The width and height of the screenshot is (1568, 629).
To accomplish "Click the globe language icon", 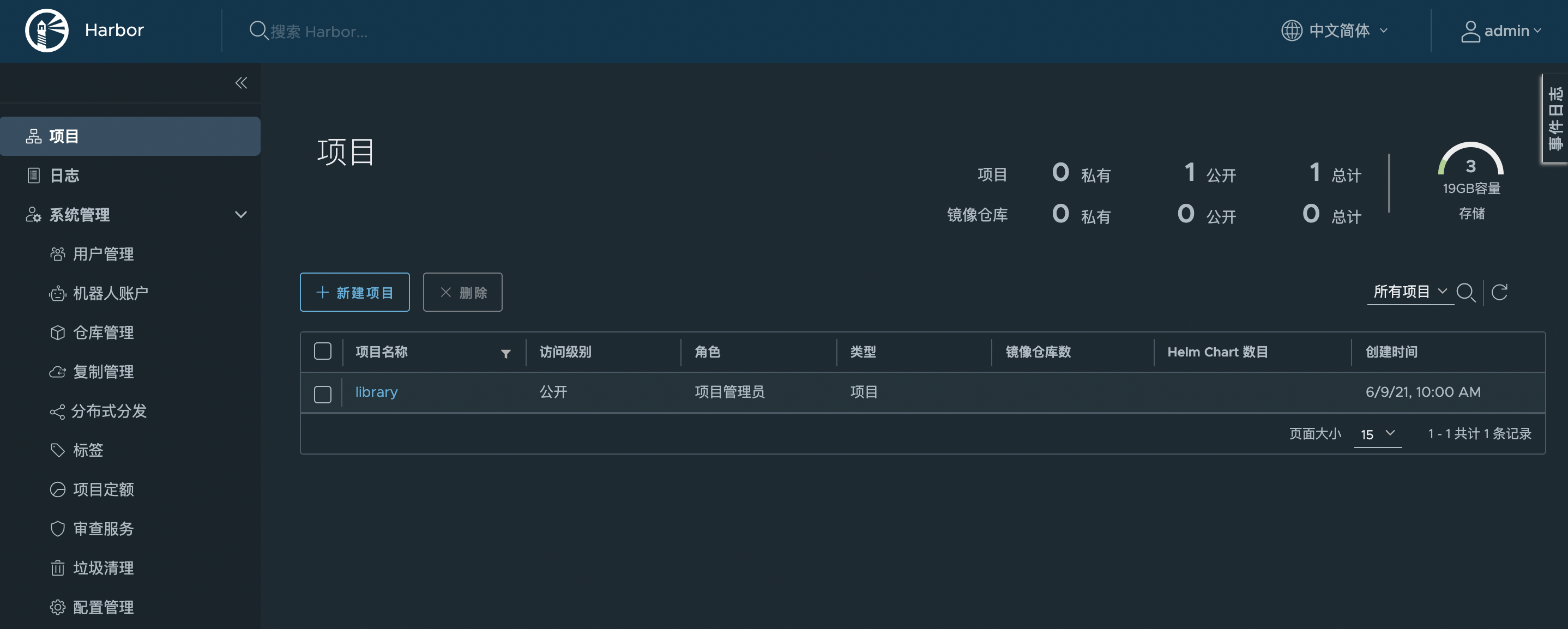I will [x=1291, y=31].
